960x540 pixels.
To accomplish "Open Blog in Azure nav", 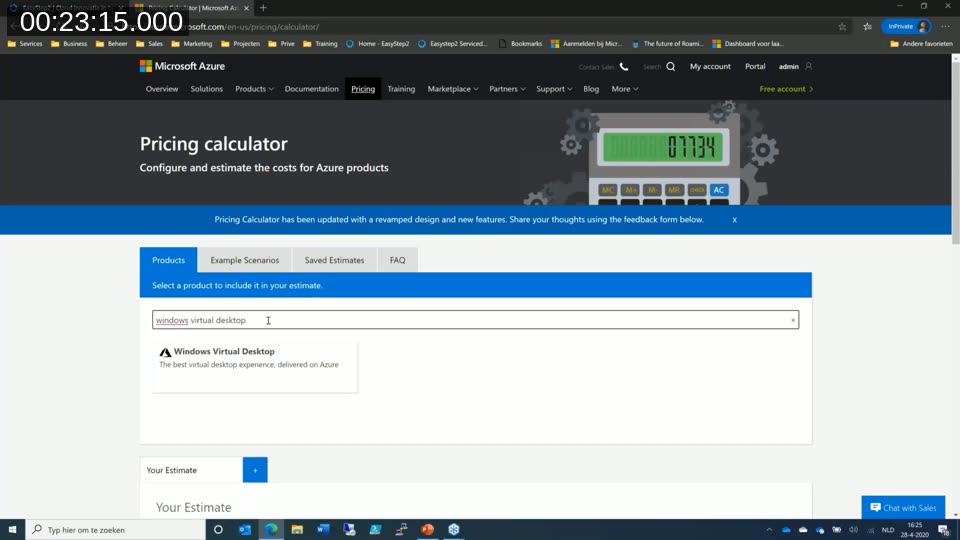I will [x=591, y=89].
